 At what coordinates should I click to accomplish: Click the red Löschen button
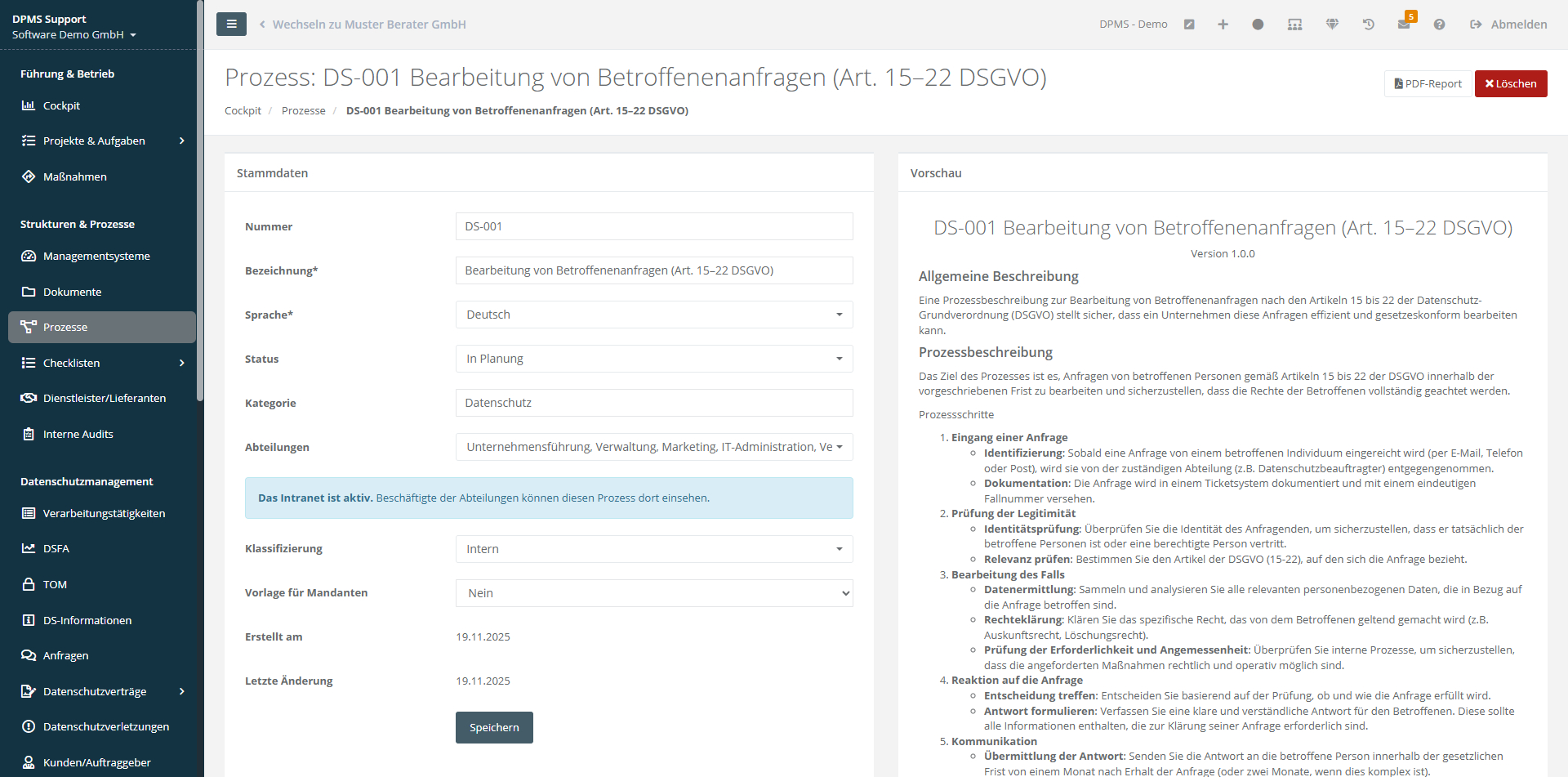[x=1510, y=83]
